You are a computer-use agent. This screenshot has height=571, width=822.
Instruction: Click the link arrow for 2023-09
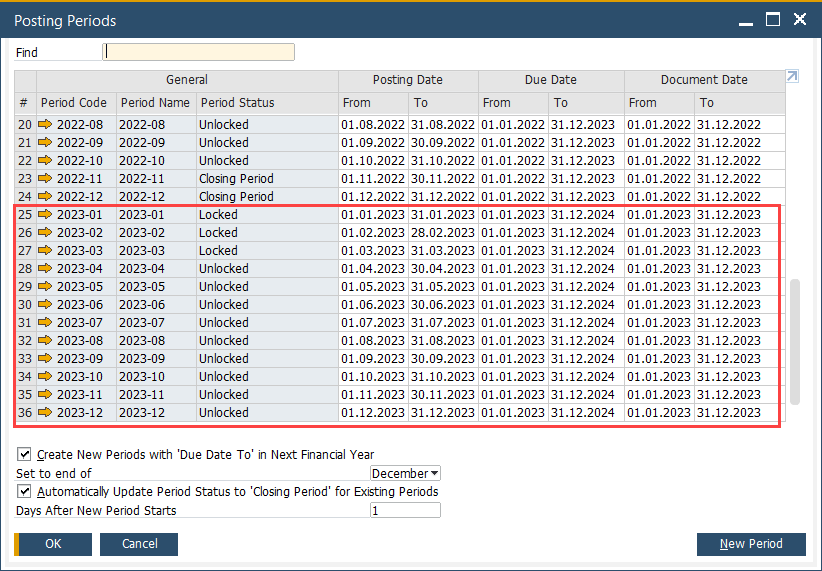pos(46,359)
